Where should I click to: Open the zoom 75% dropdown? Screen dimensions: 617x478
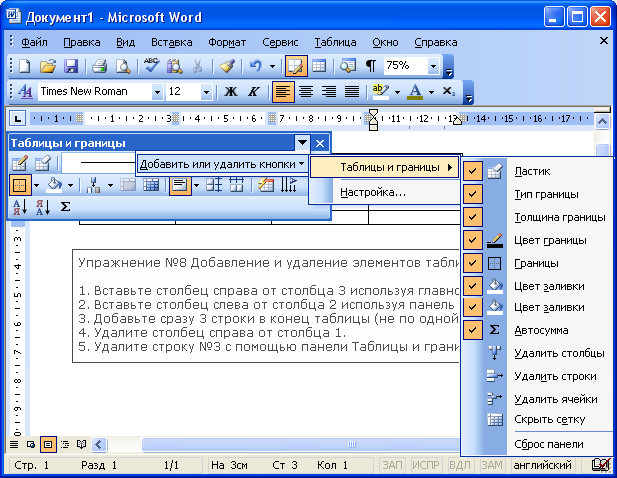click(x=433, y=66)
